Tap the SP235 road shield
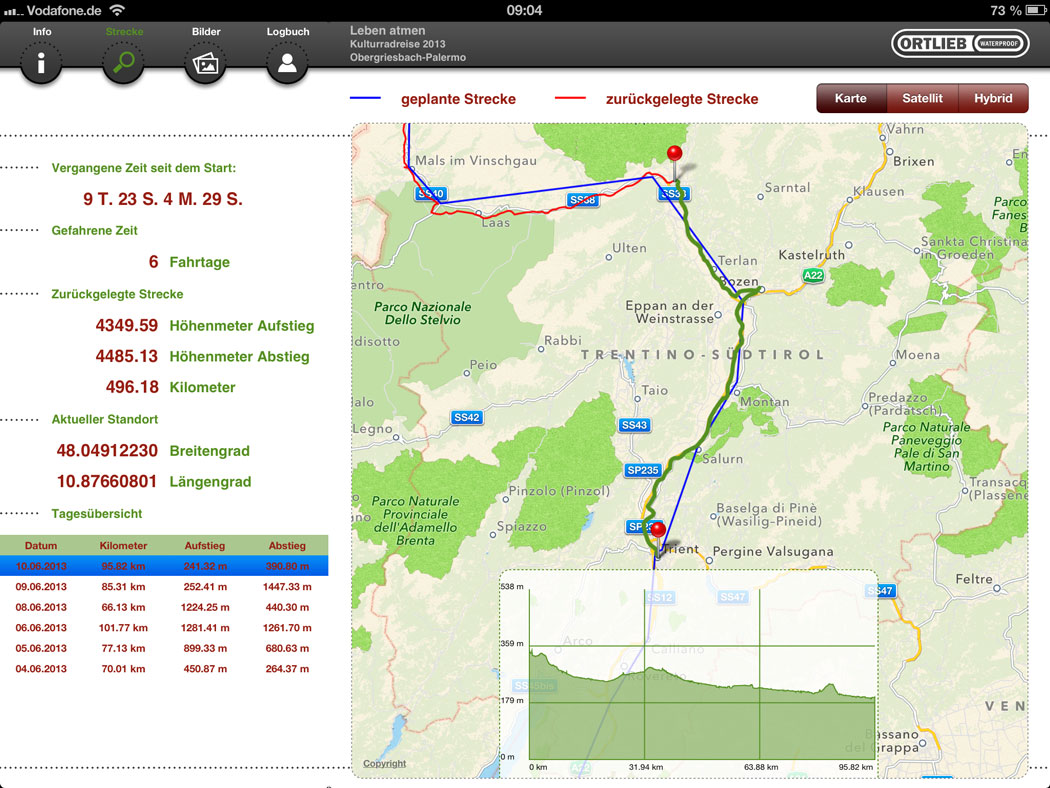1050x788 pixels. pos(643,470)
